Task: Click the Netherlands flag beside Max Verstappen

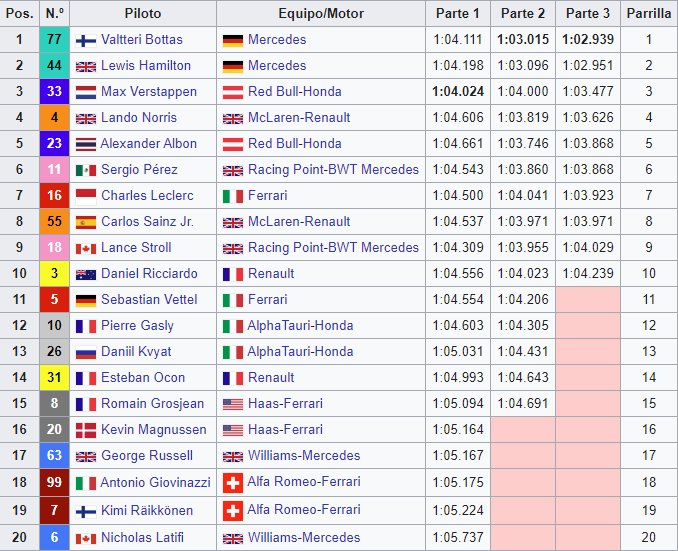Action: coord(86,92)
